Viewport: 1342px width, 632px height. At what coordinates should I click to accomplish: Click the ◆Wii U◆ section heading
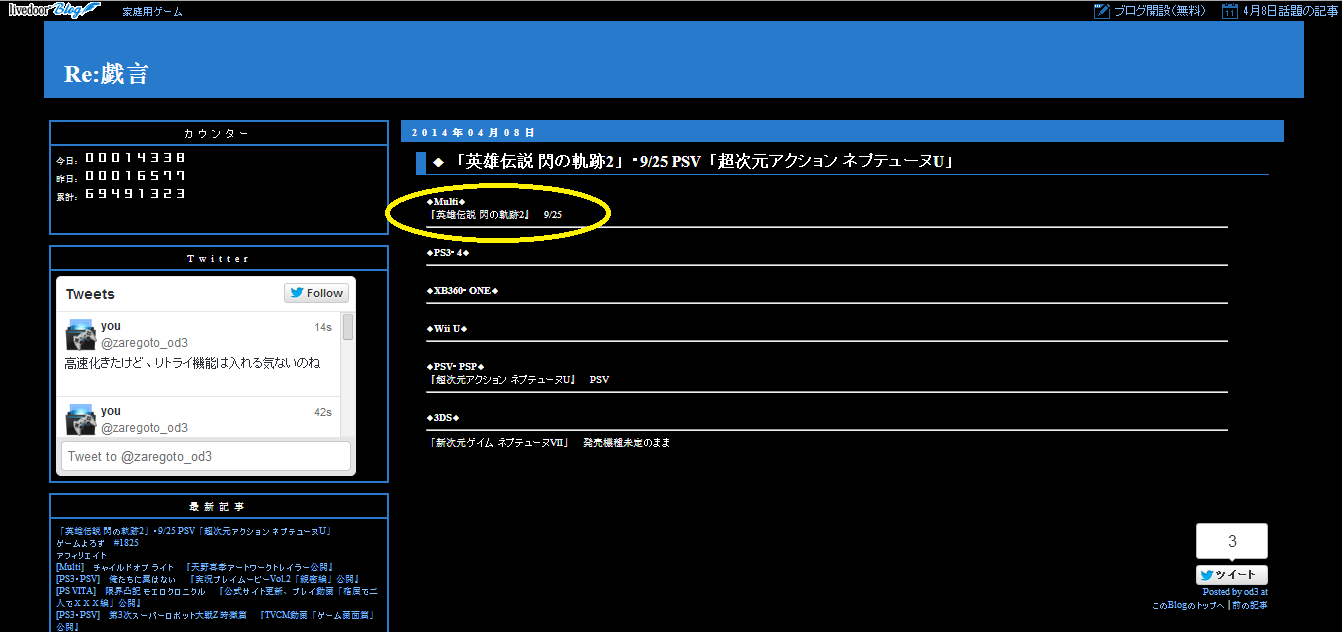[447, 329]
